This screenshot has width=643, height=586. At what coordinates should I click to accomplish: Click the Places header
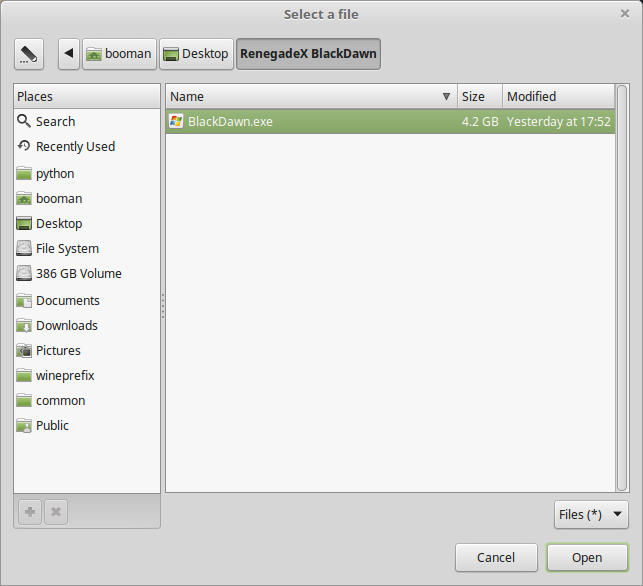click(x=87, y=96)
